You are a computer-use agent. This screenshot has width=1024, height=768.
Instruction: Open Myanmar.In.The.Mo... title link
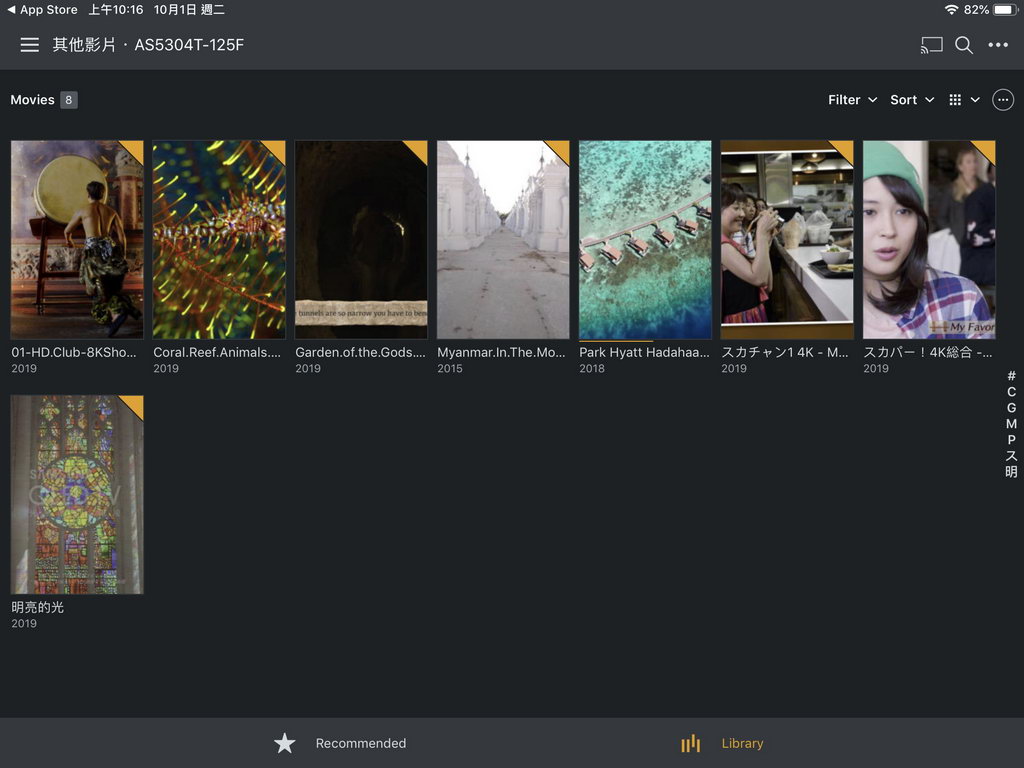pyautogui.click(x=501, y=352)
